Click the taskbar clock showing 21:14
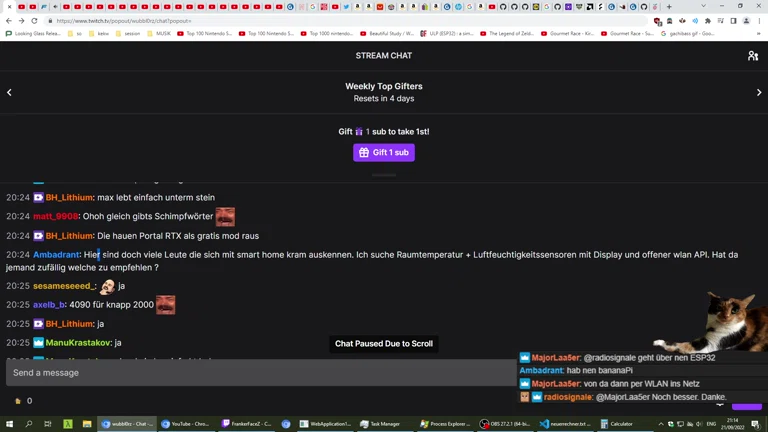Viewport: 768px width, 432px height. click(732, 424)
